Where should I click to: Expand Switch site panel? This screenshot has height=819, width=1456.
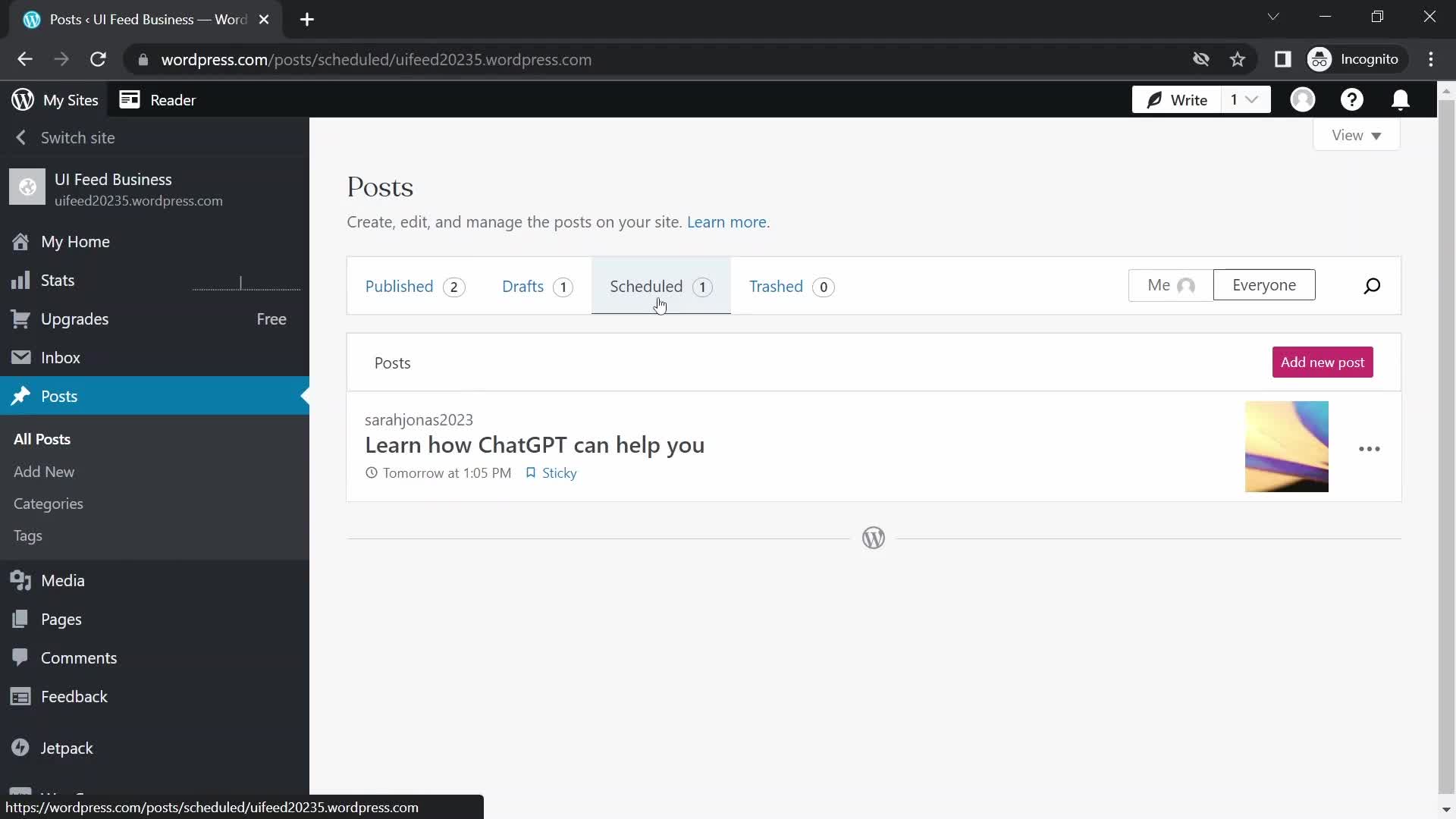(x=20, y=137)
